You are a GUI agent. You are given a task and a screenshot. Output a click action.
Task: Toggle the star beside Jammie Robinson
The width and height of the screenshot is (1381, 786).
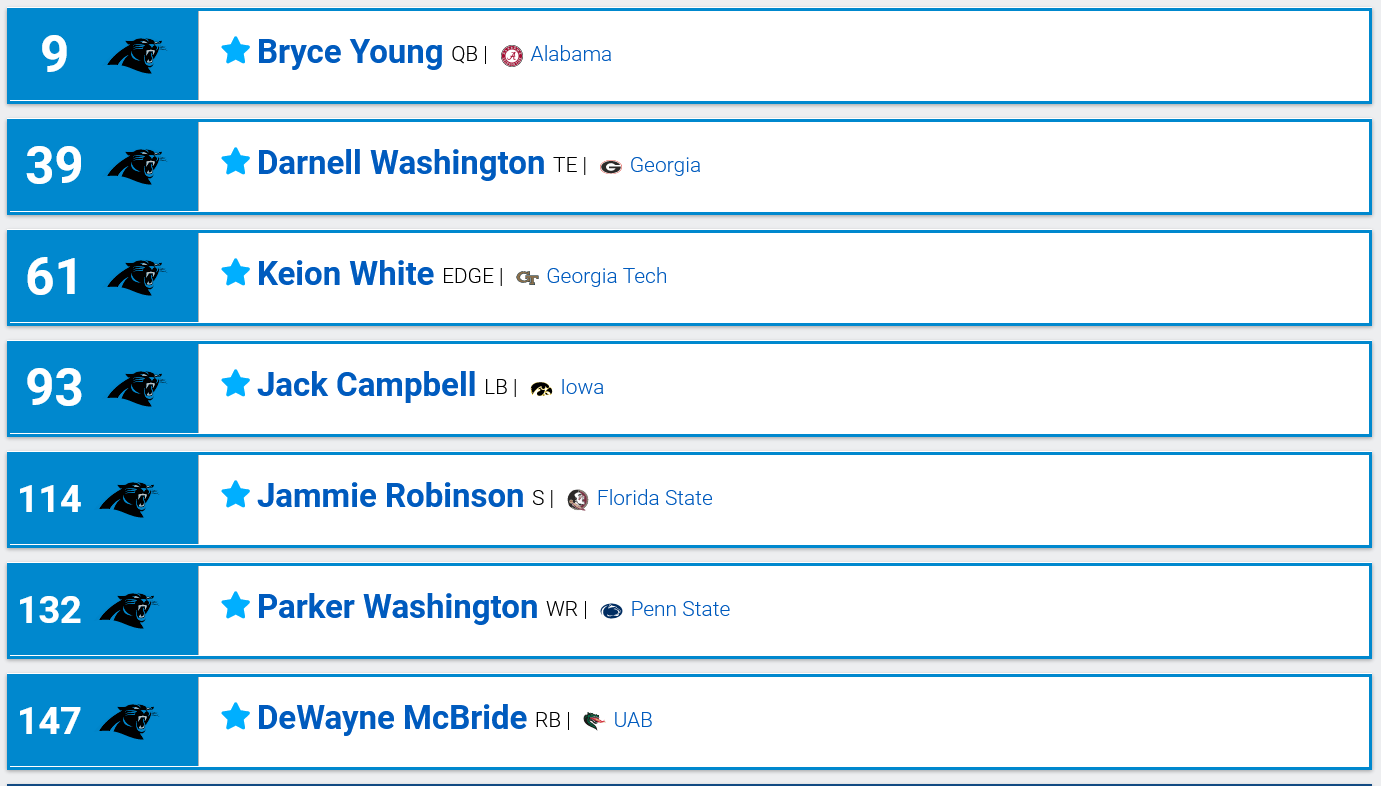pyautogui.click(x=235, y=494)
